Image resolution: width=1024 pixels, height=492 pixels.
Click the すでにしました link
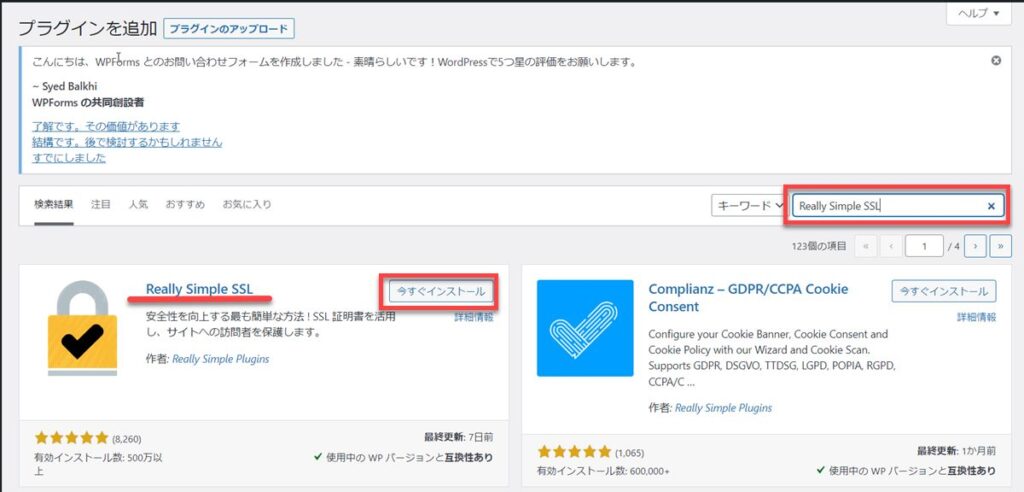pyautogui.click(x=69, y=157)
